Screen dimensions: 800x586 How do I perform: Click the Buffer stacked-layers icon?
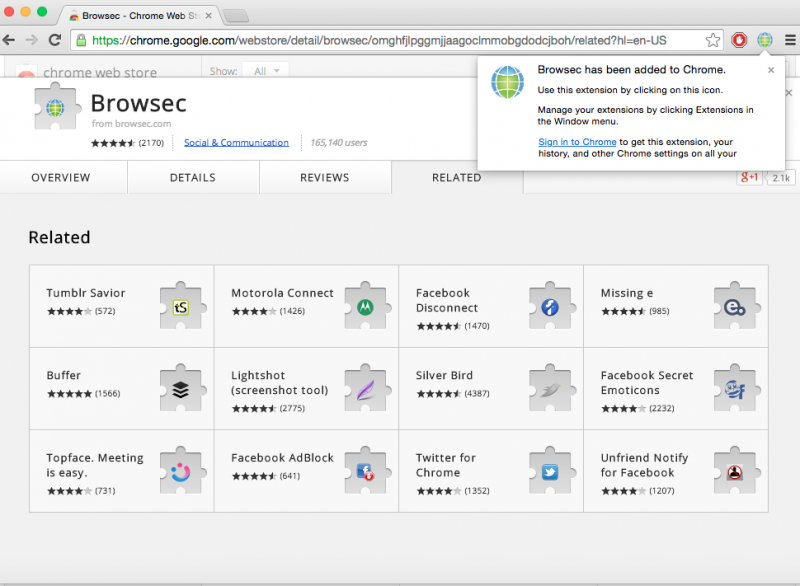(x=181, y=389)
